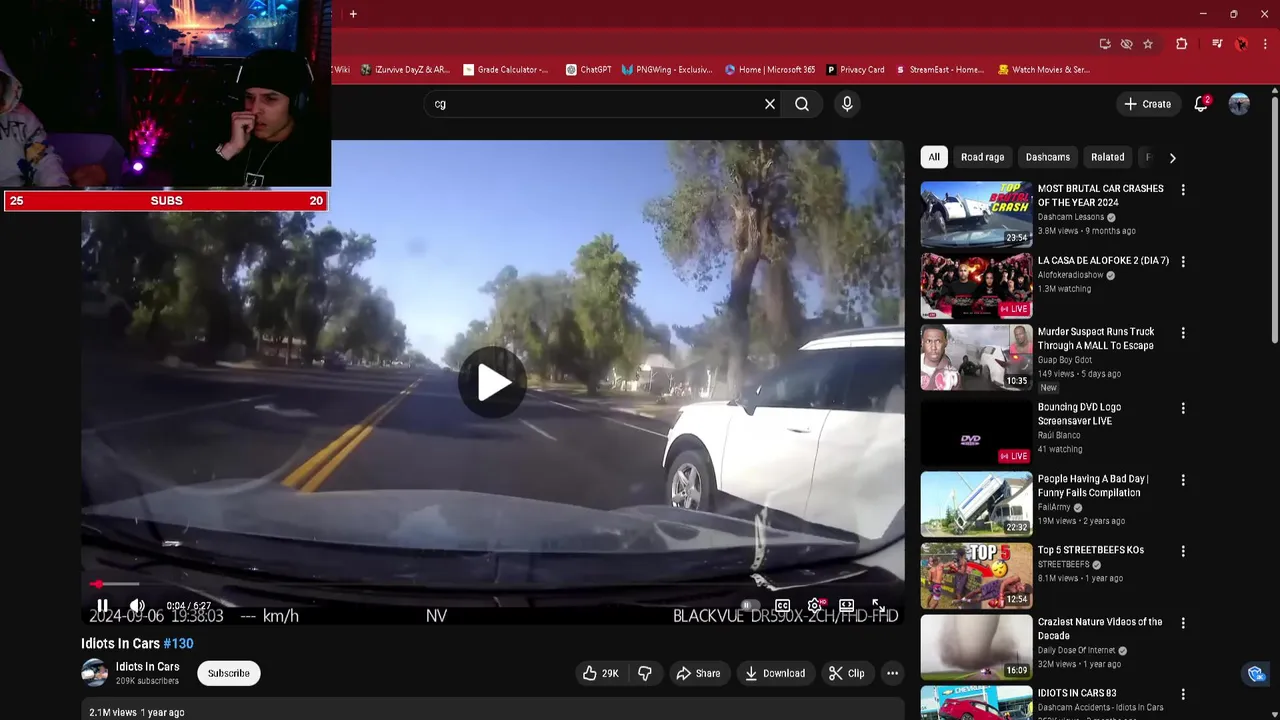This screenshot has width=1280, height=720.
Task: Open the Privacy Card bookmark
Action: coord(856,70)
